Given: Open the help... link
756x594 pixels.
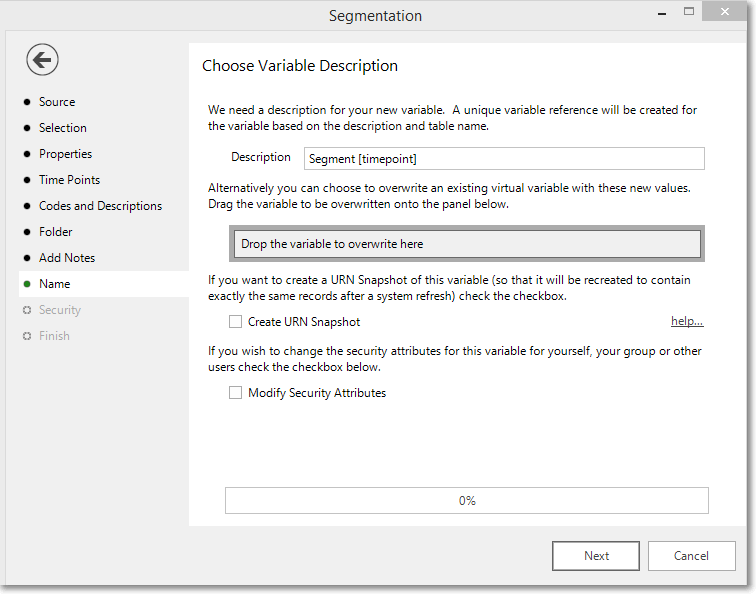Looking at the screenshot, I should 687,321.
